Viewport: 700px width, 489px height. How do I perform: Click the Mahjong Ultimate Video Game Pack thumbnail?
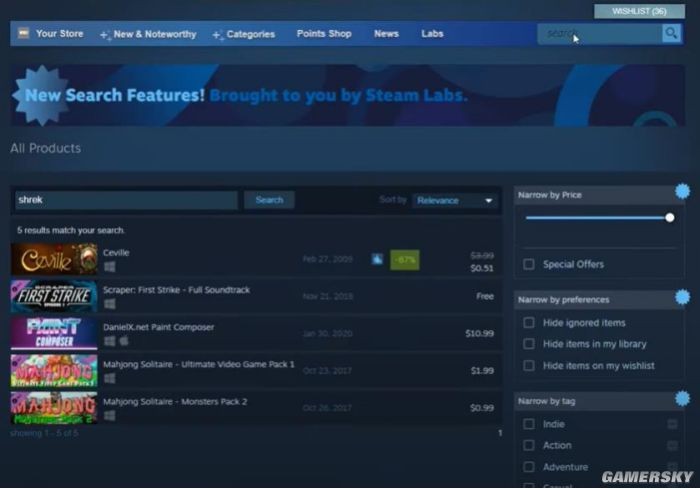tap(54, 371)
